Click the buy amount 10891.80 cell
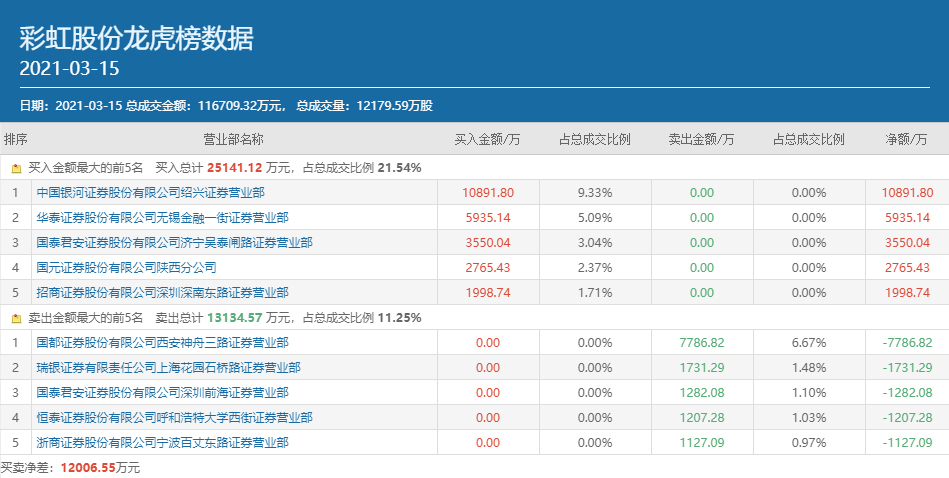Screen dimensions: 949x478 pyautogui.click(x=488, y=193)
